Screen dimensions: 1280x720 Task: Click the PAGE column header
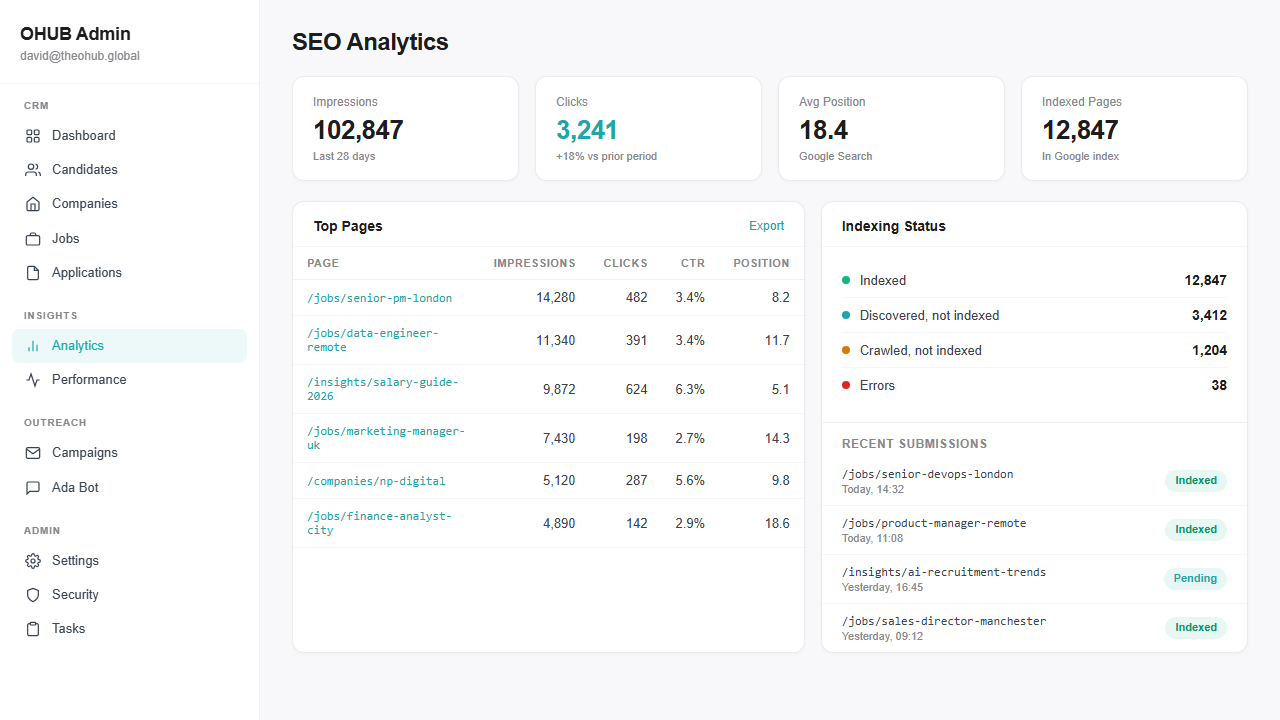323,263
